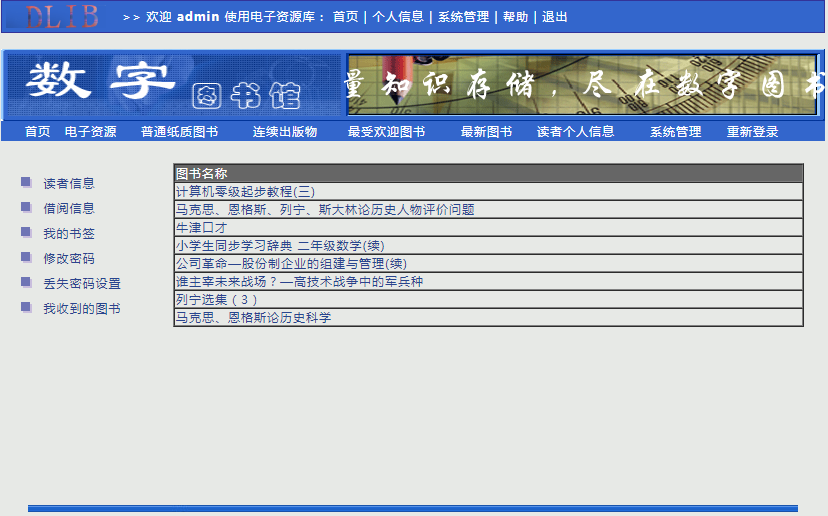Click the bullet icon beside 我收到的图书
The width and height of the screenshot is (828, 516).
26,307
